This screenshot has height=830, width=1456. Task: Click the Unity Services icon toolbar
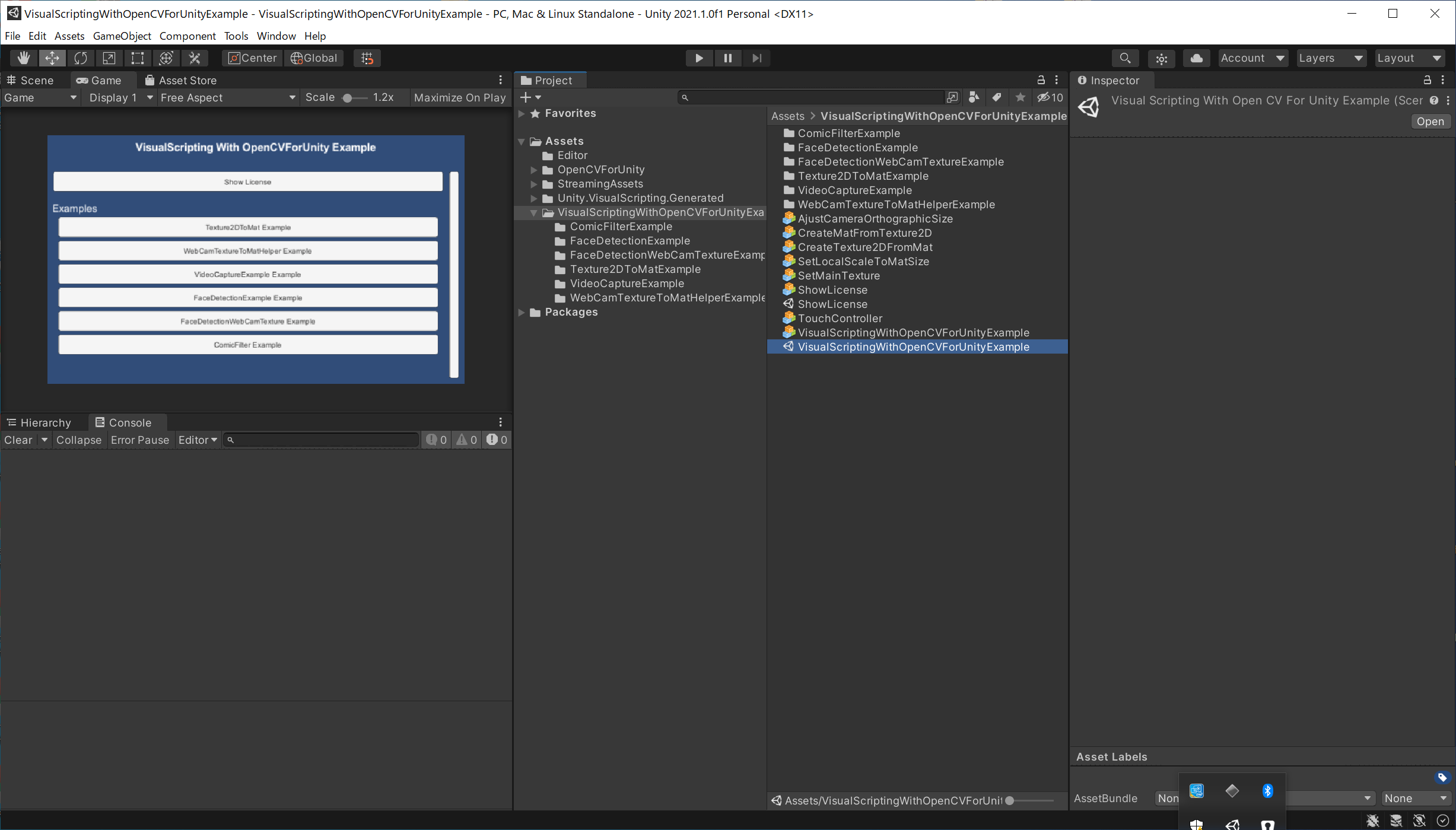click(1196, 57)
